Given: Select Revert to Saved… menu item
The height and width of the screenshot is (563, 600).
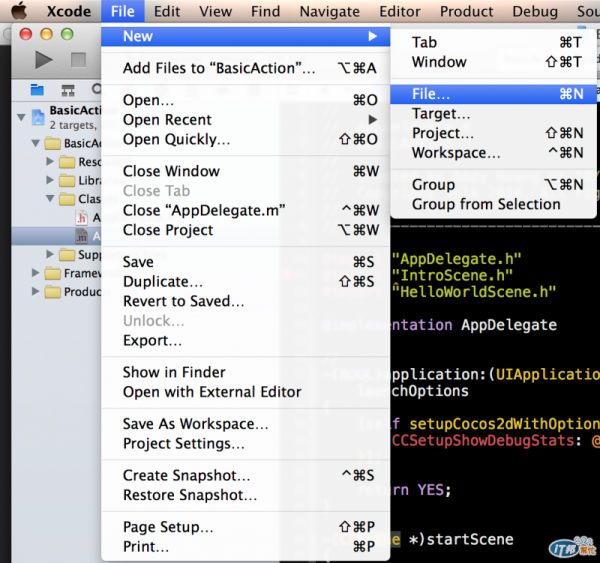Looking at the screenshot, I should pyautogui.click(x=246, y=301).
